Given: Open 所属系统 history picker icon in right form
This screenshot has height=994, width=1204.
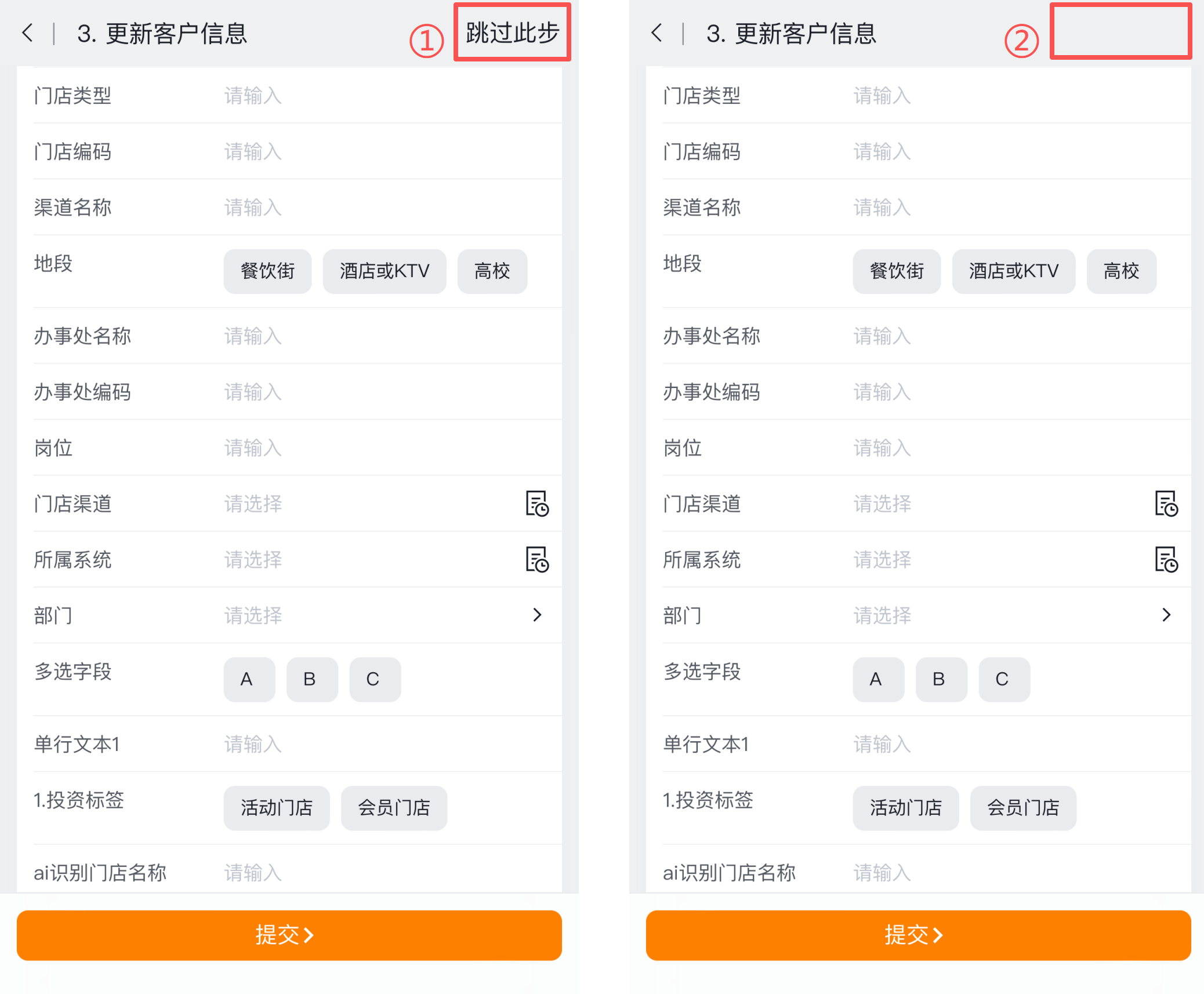Looking at the screenshot, I should pos(1166,560).
